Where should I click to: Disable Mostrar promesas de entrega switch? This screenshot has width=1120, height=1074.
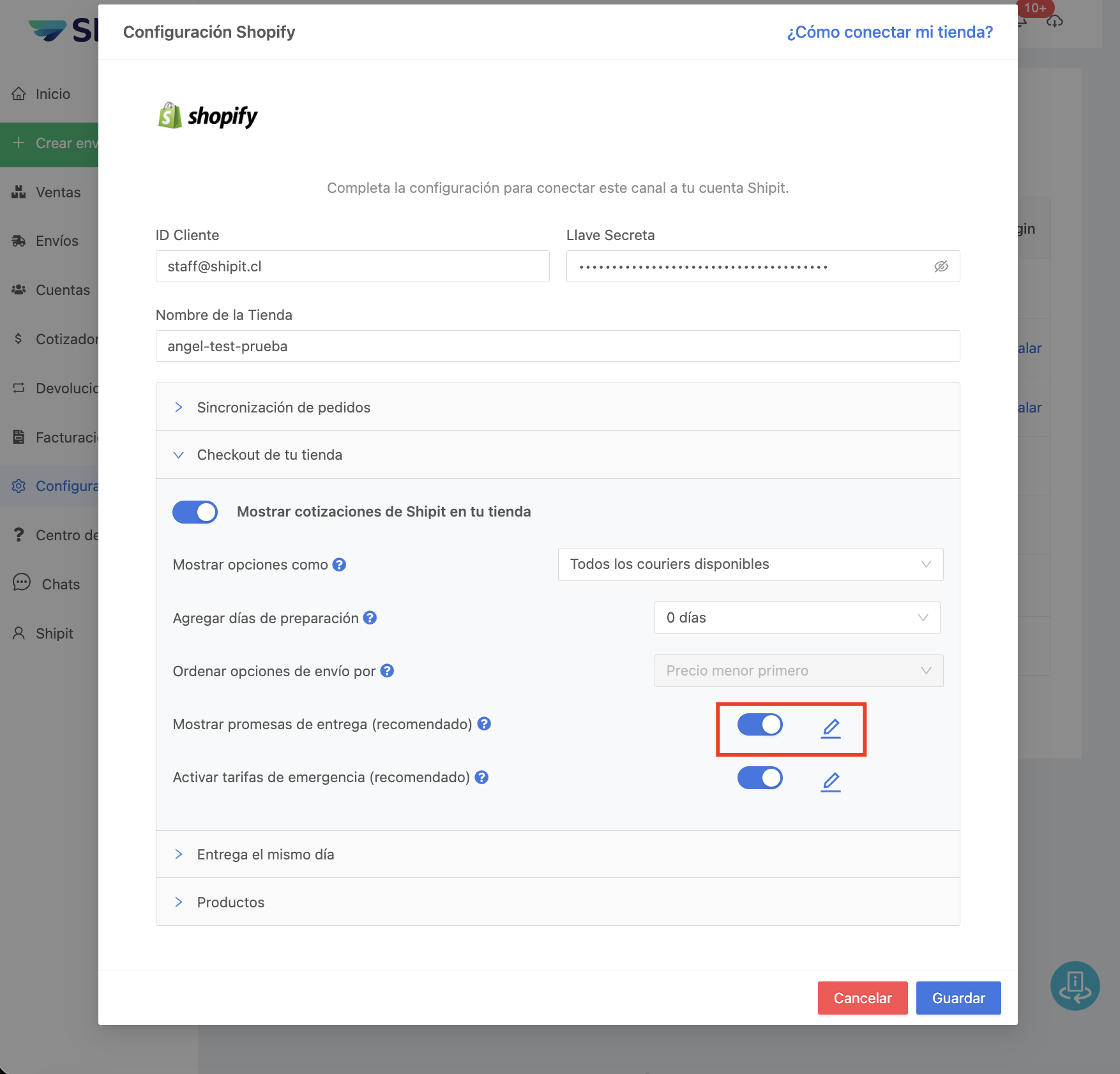tap(760, 725)
